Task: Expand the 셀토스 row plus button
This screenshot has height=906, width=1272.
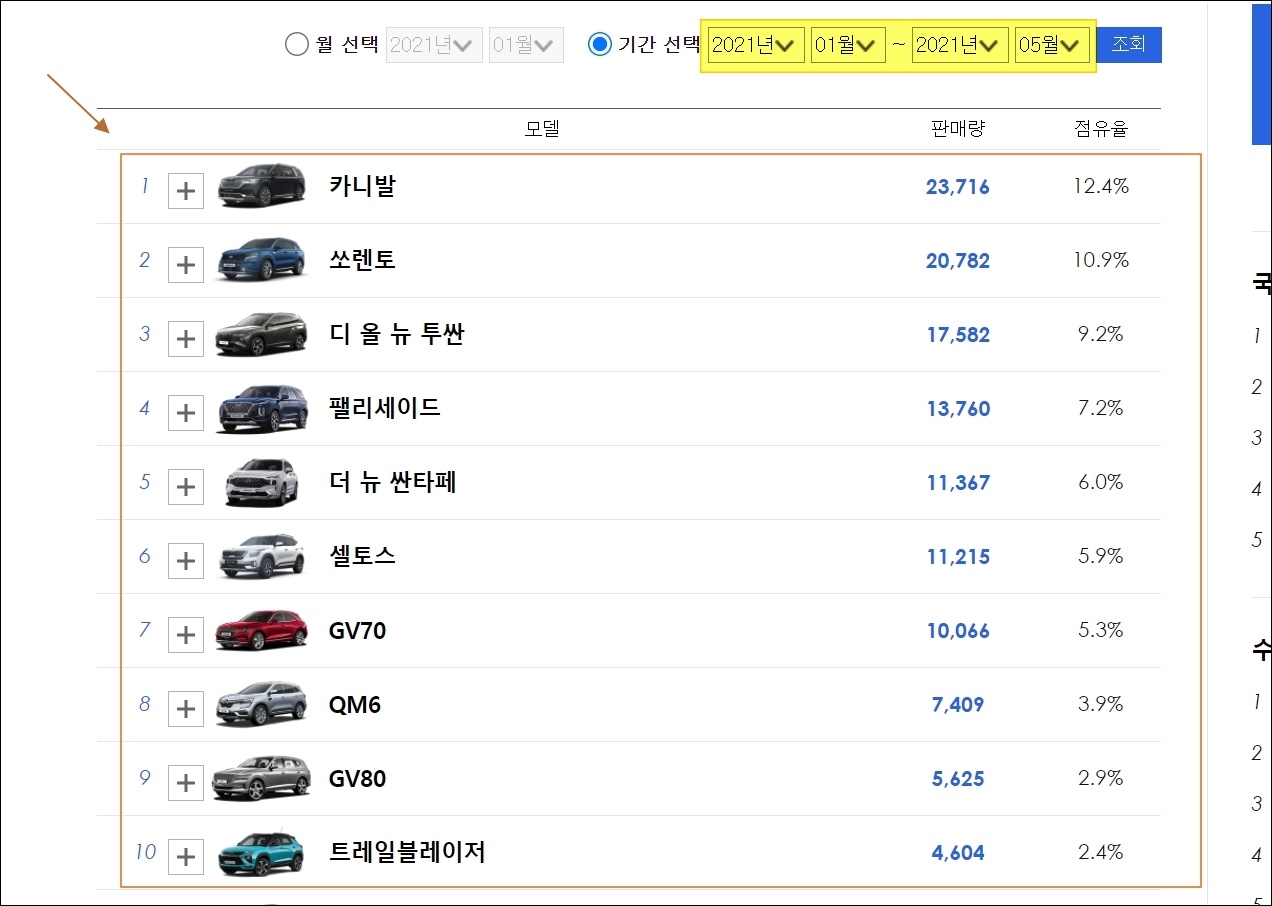Action: pyautogui.click(x=185, y=560)
